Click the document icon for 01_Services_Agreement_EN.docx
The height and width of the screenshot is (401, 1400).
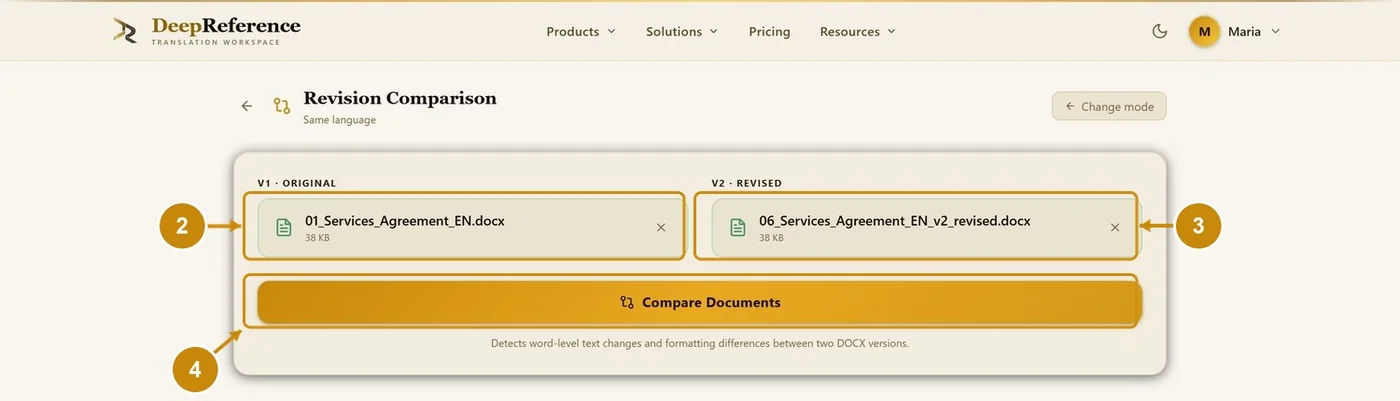pyautogui.click(x=284, y=228)
